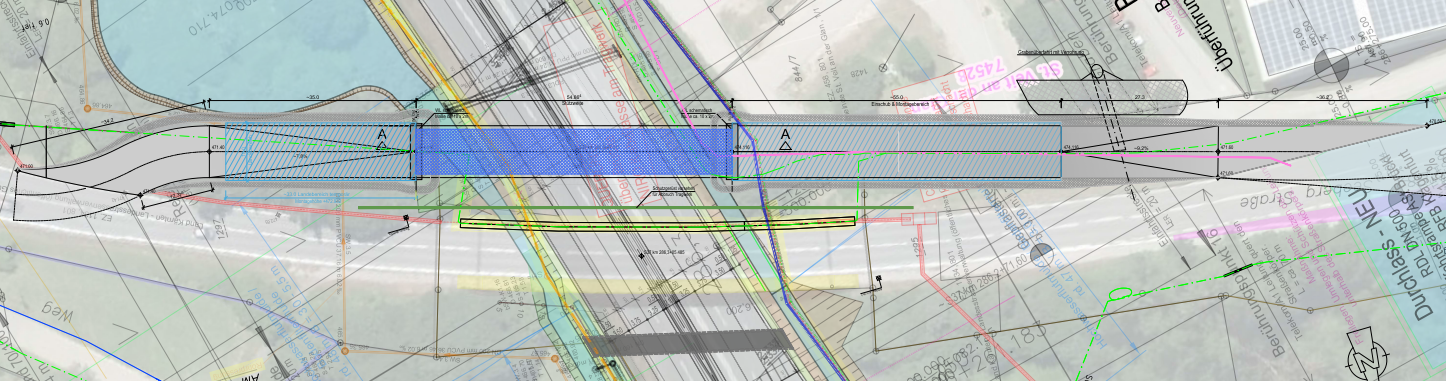Select the right section marker A triangle
This screenshot has height=381, width=1446.
click(x=786, y=146)
